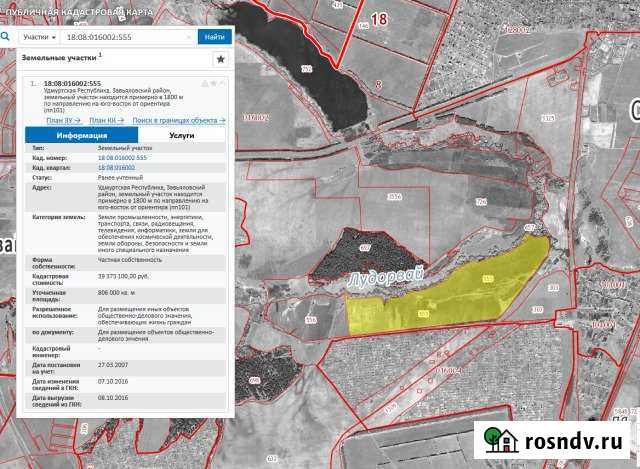Click the star favorites button
The image size is (640, 469).
(220, 60)
